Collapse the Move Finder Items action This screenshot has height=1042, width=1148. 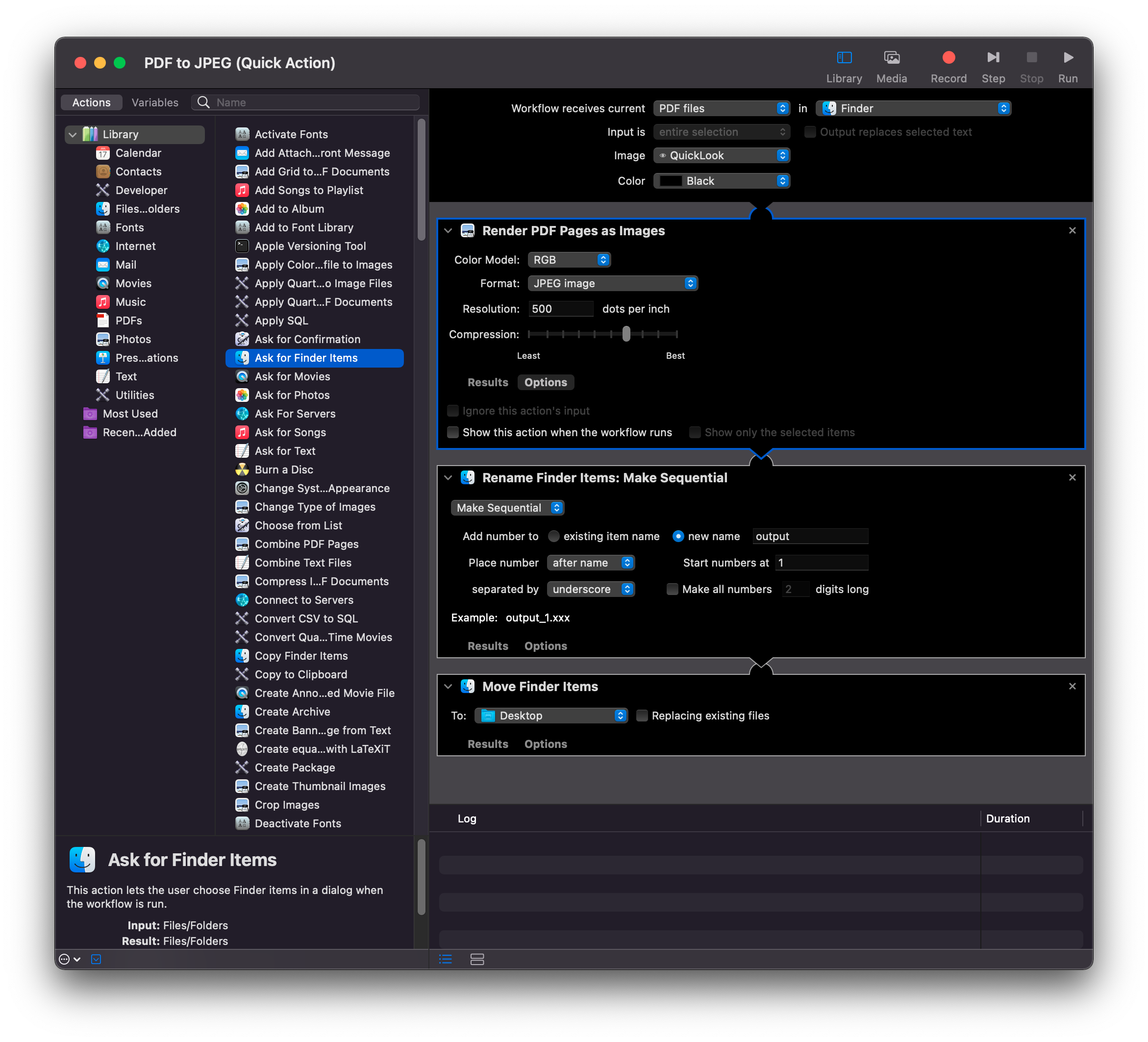[448, 687]
